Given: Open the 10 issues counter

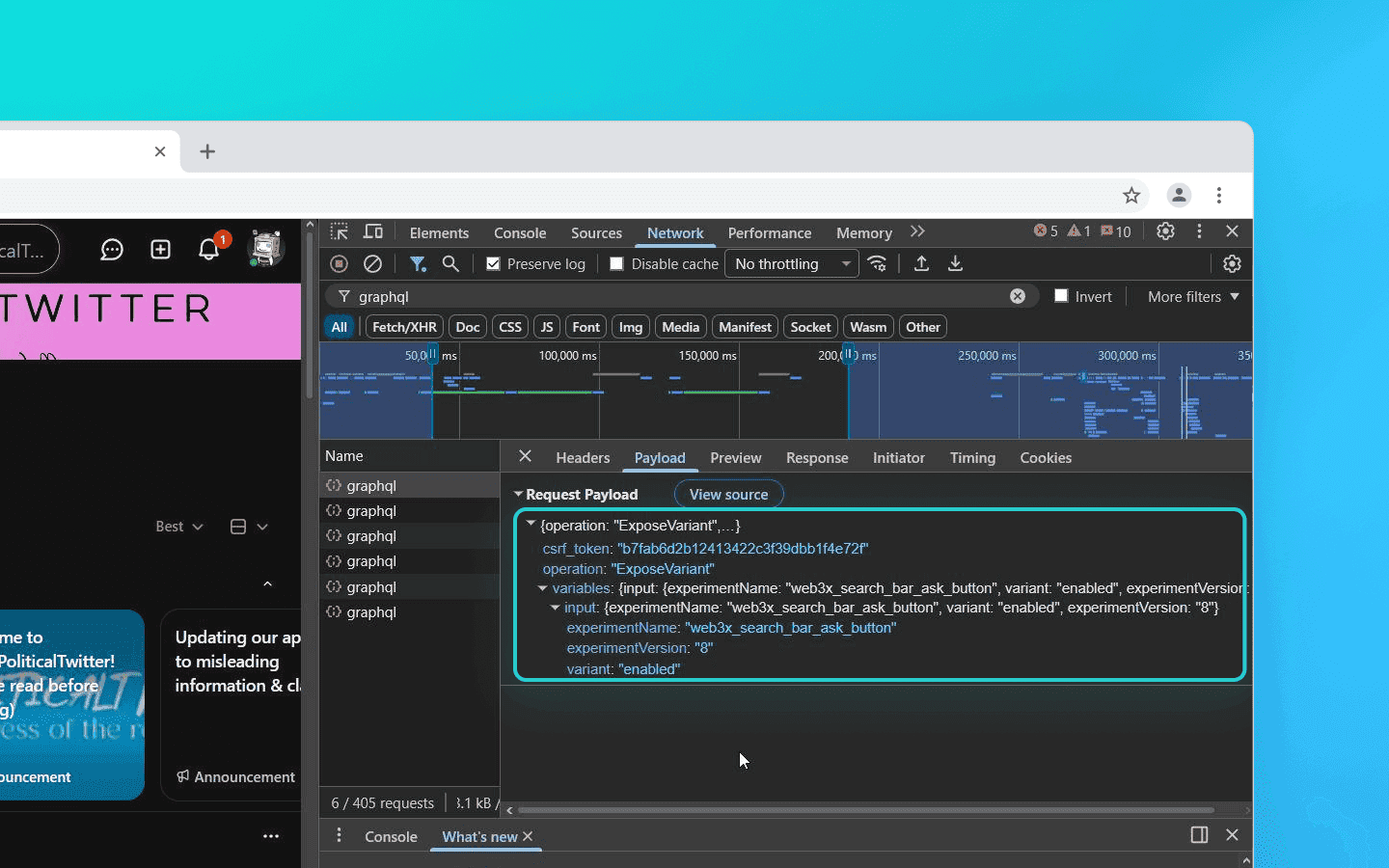Looking at the screenshot, I should tap(1116, 231).
